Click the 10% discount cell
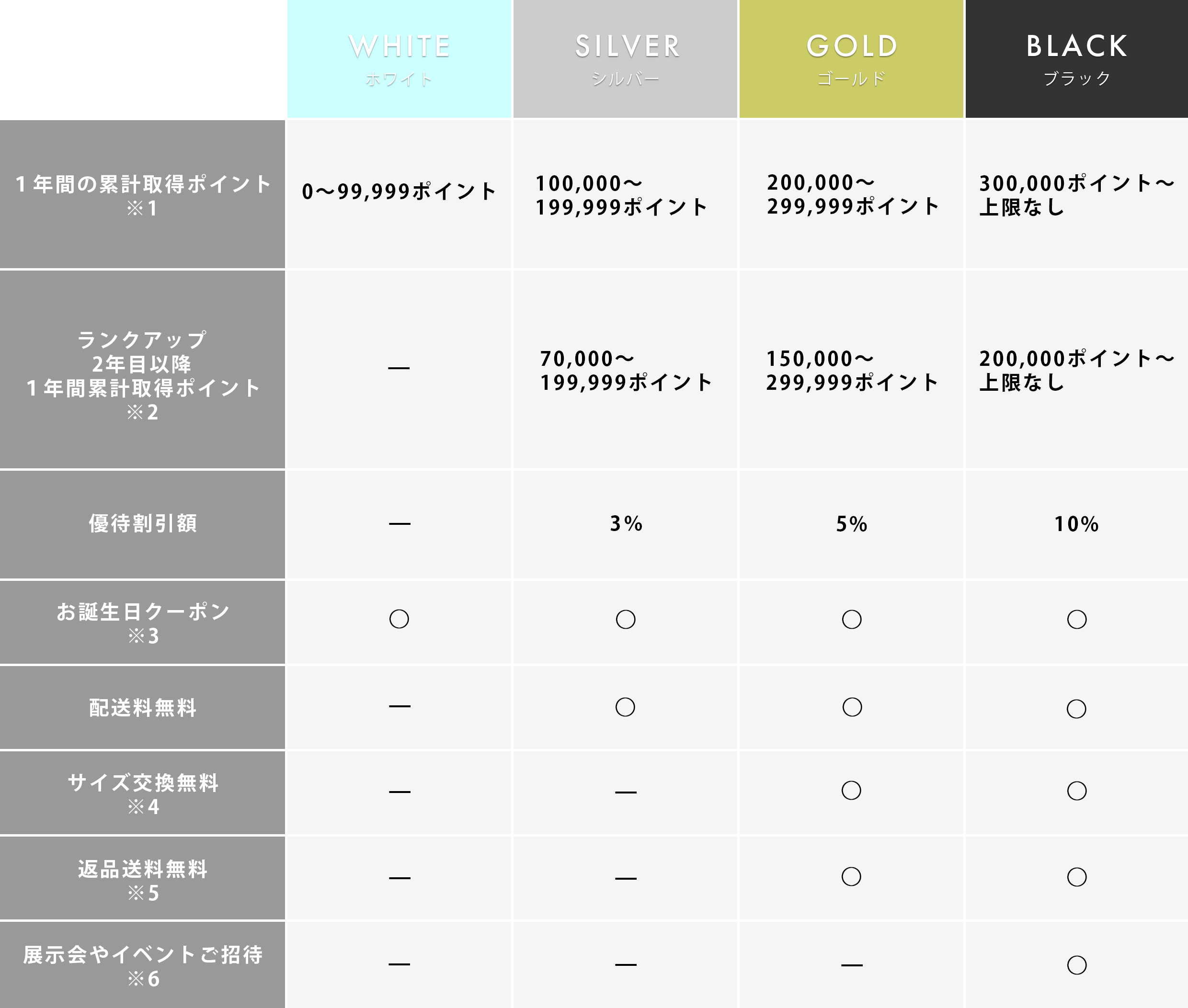 1076,524
